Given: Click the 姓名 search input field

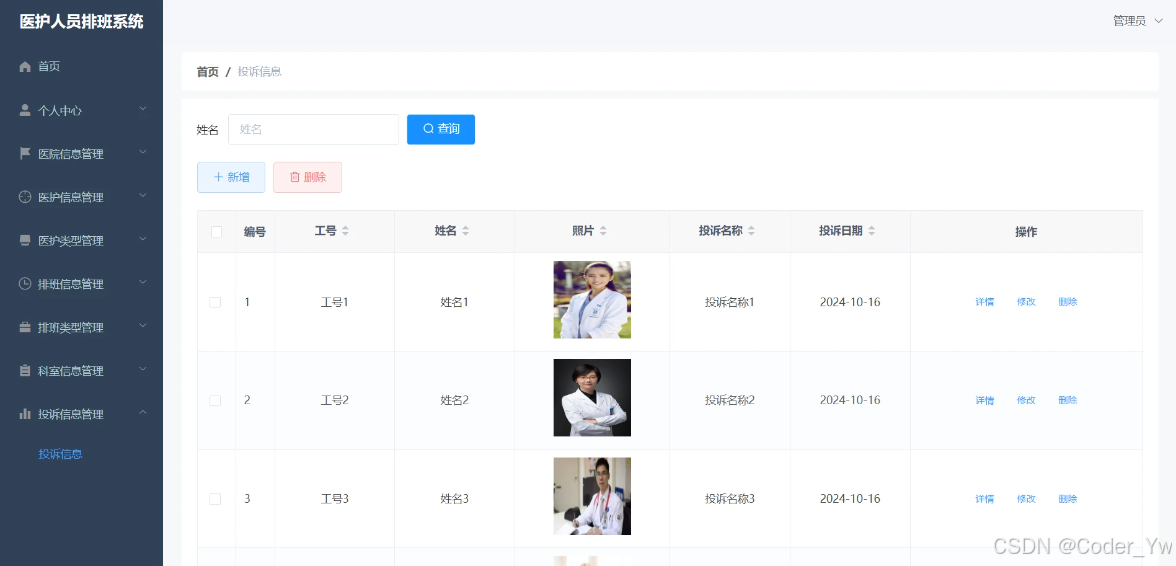Looking at the screenshot, I should pyautogui.click(x=314, y=130).
